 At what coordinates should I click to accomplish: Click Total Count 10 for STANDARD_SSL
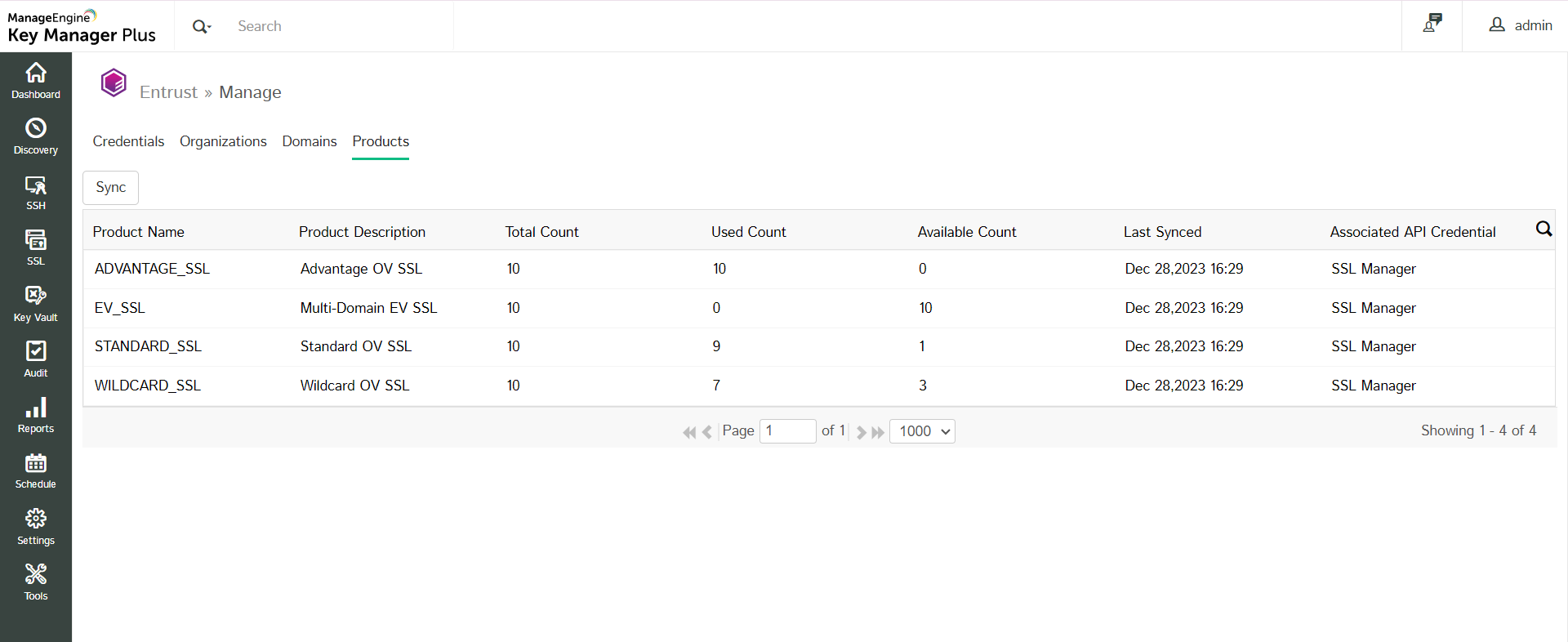[x=513, y=346]
